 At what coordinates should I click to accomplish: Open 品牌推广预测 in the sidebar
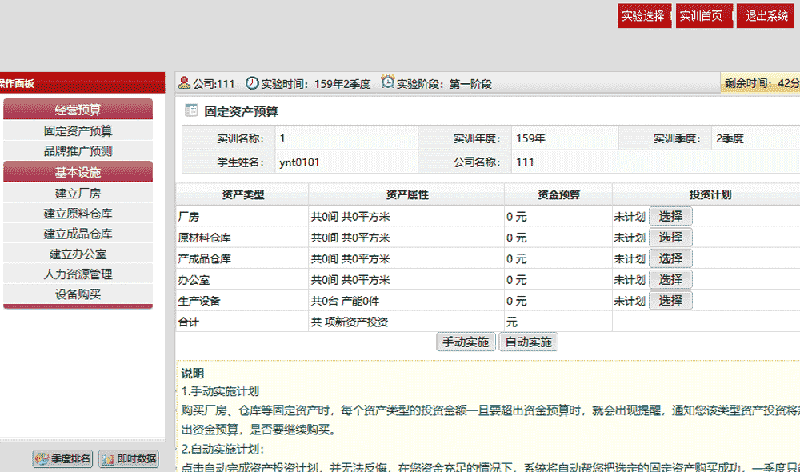click(78, 151)
